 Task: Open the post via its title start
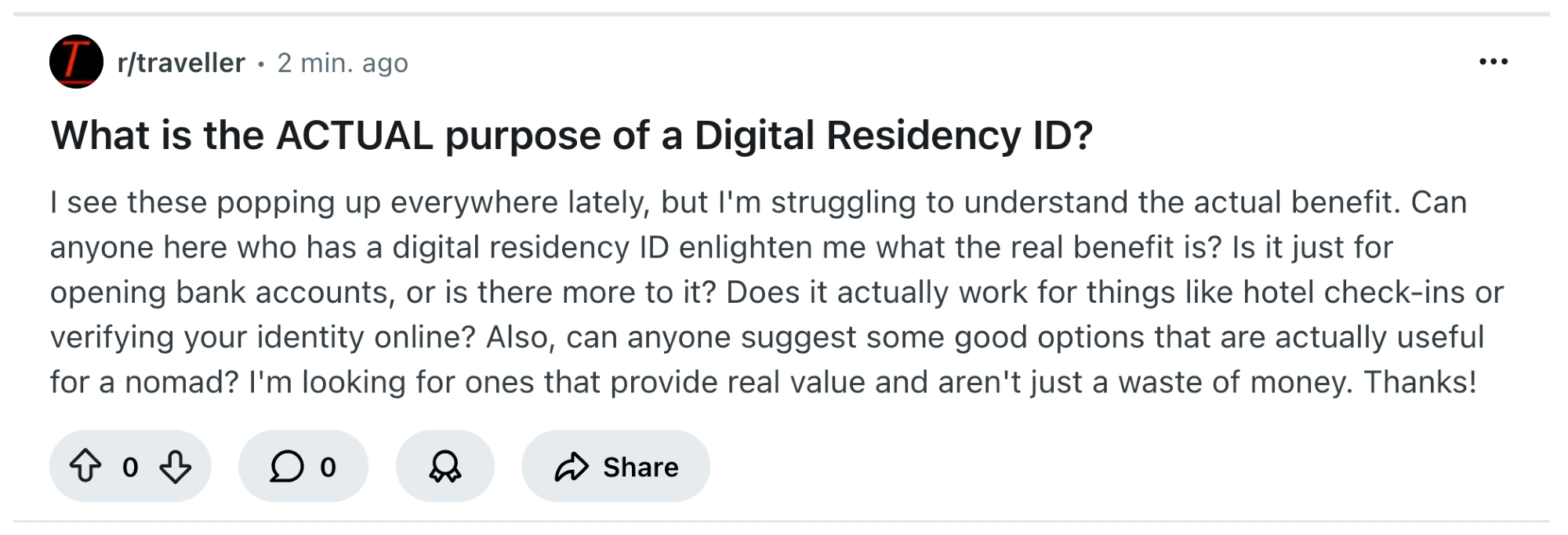[x=102, y=136]
